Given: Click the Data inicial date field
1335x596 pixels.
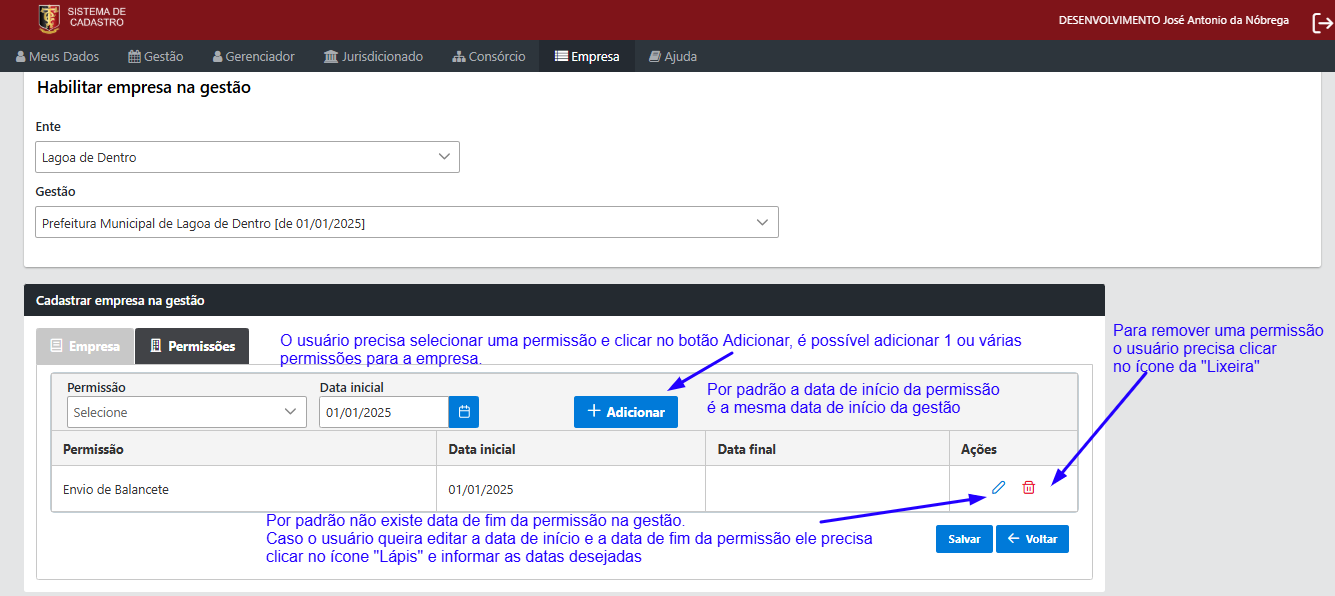Looking at the screenshot, I should (384, 412).
